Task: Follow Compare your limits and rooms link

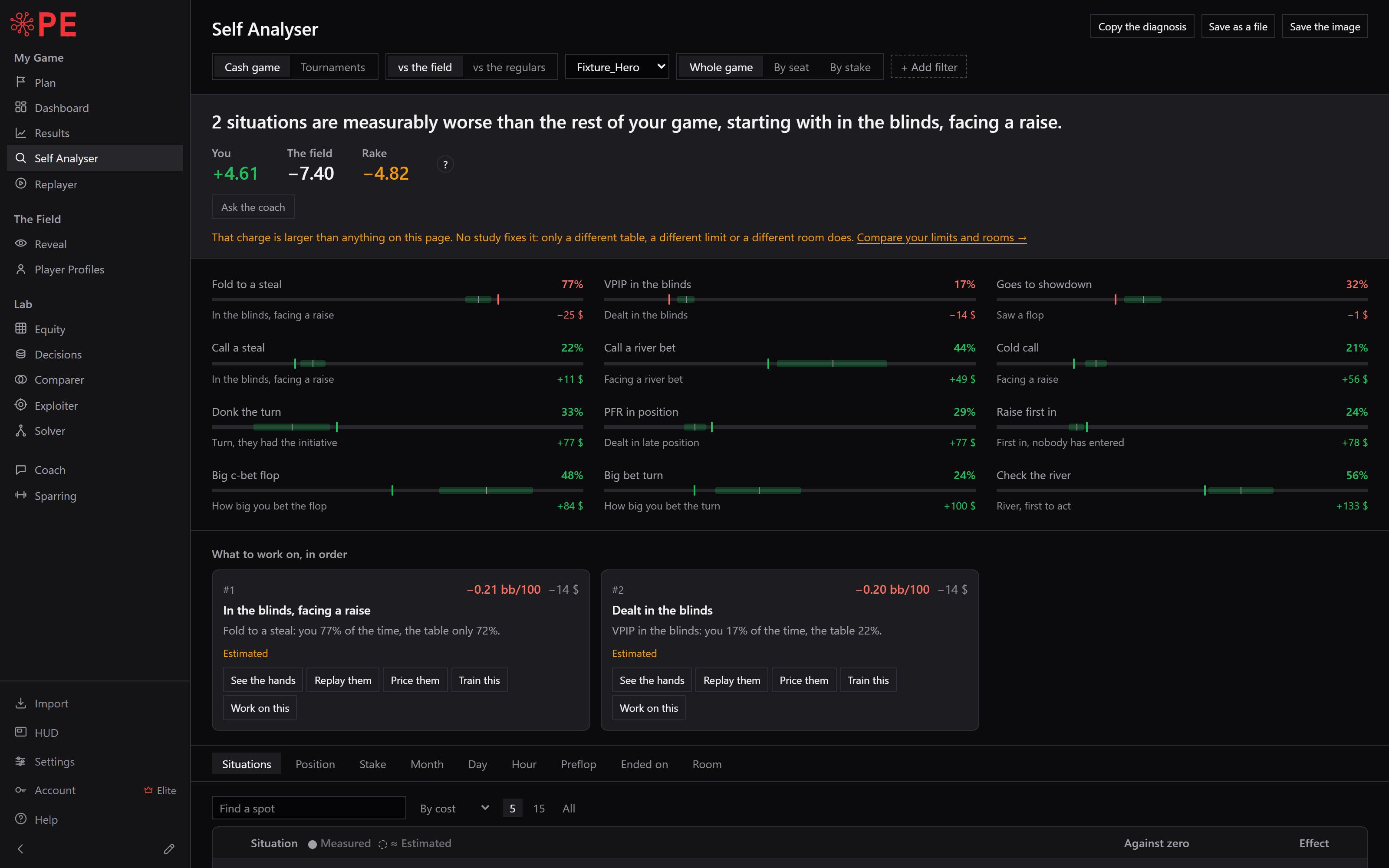Action: coord(941,237)
